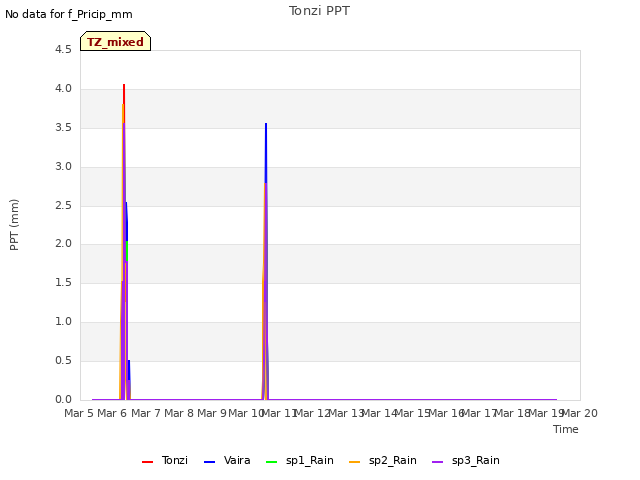
Task: Click the 3.5 y-axis tick label
Action: (63, 128)
